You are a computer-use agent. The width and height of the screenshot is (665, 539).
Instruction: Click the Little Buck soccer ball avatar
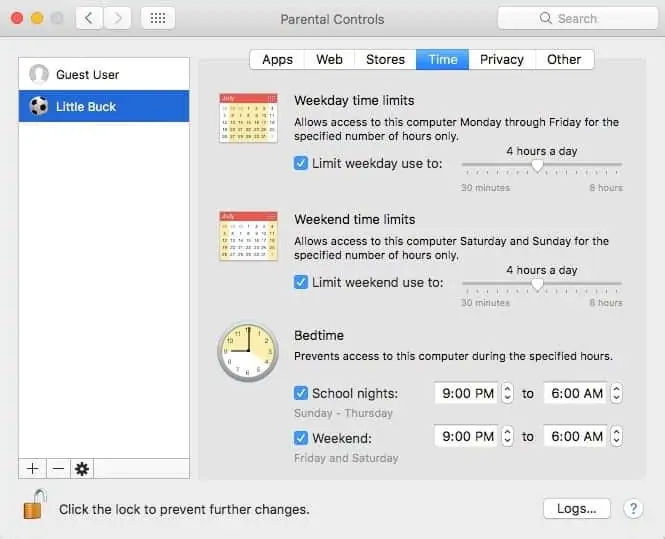tap(39, 106)
